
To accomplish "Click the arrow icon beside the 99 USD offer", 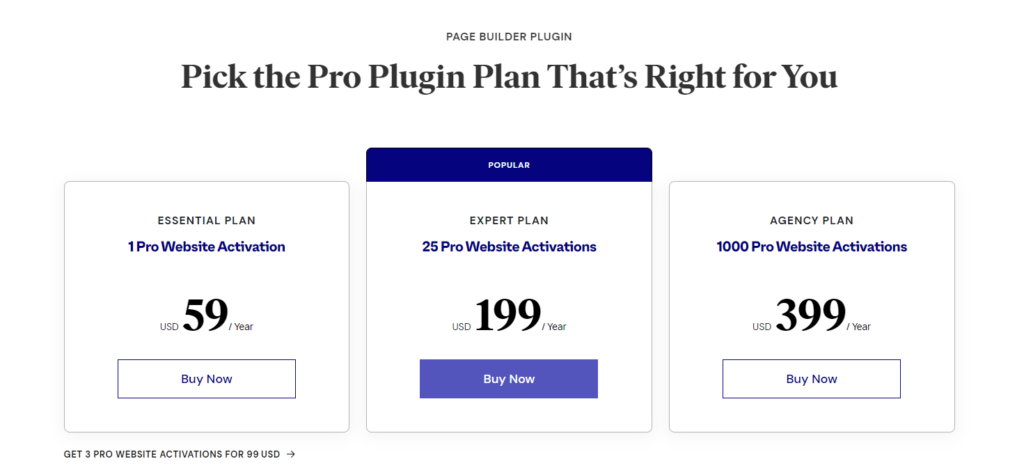I will (291, 454).
